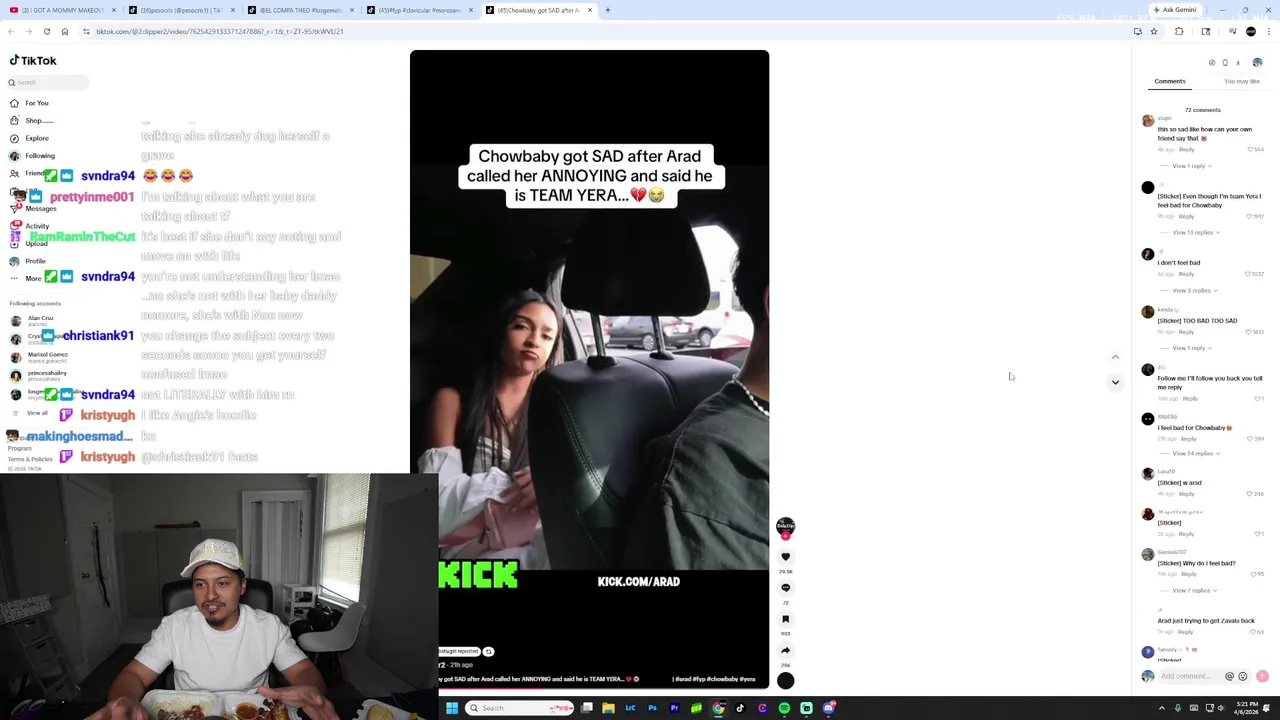This screenshot has height=720, width=1280.
Task: Reply to the 'Why do I feel bad?' comment
Action: tap(1189, 574)
